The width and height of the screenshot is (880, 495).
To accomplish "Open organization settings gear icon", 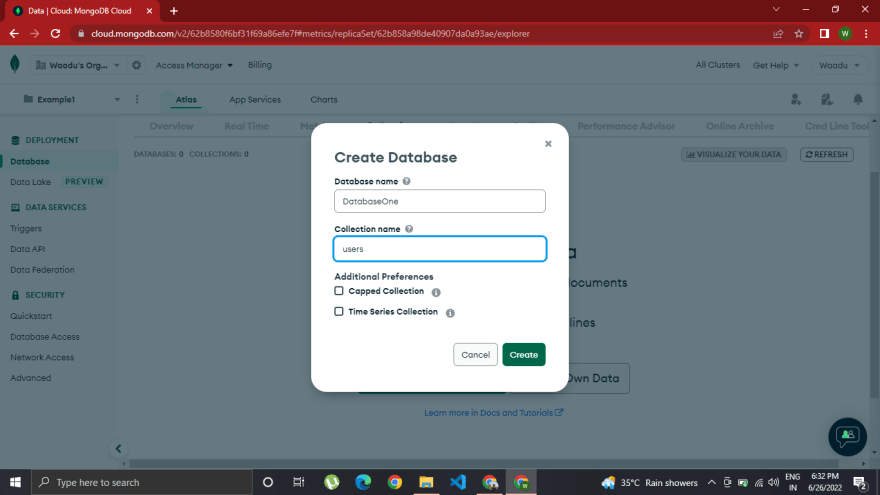I will pyautogui.click(x=136, y=65).
